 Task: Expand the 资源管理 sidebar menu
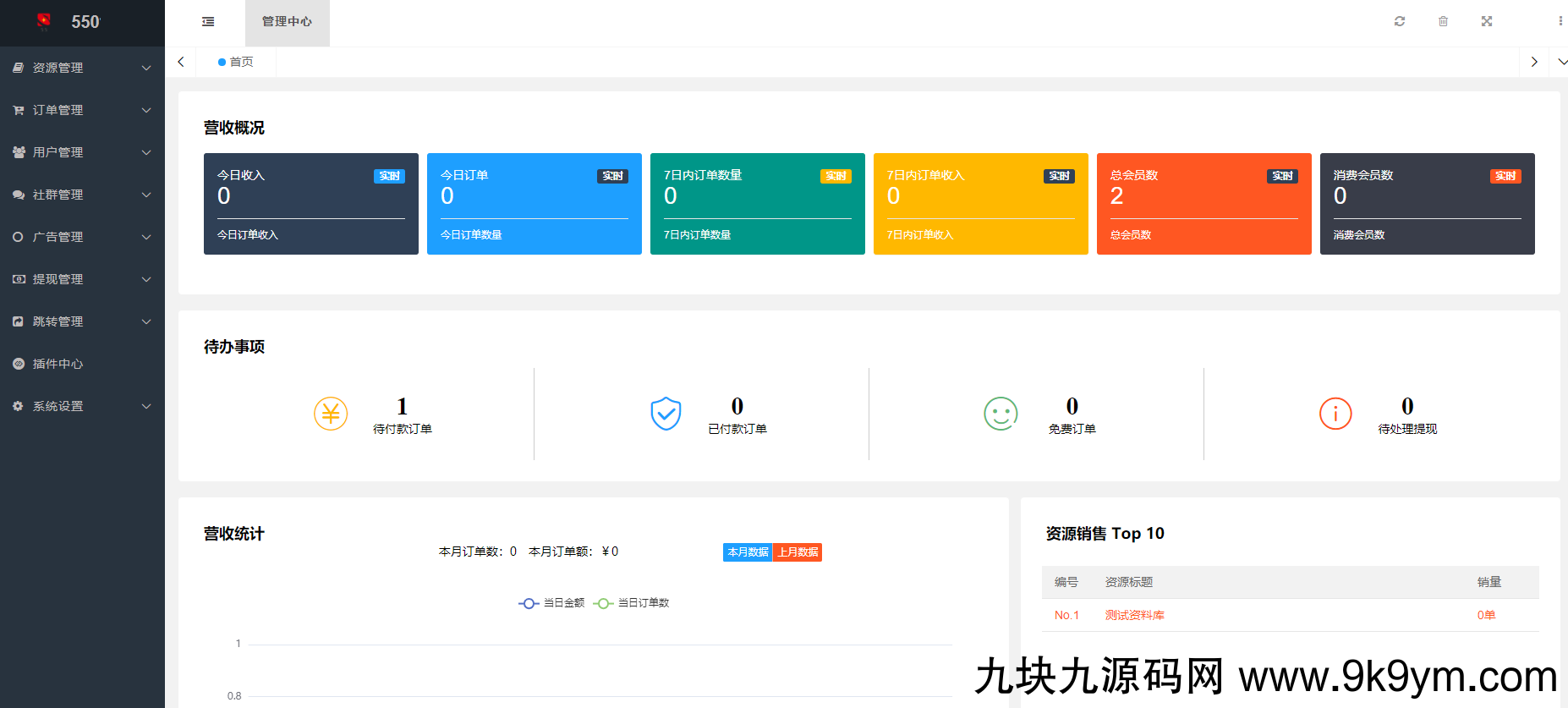pyautogui.click(x=82, y=68)
